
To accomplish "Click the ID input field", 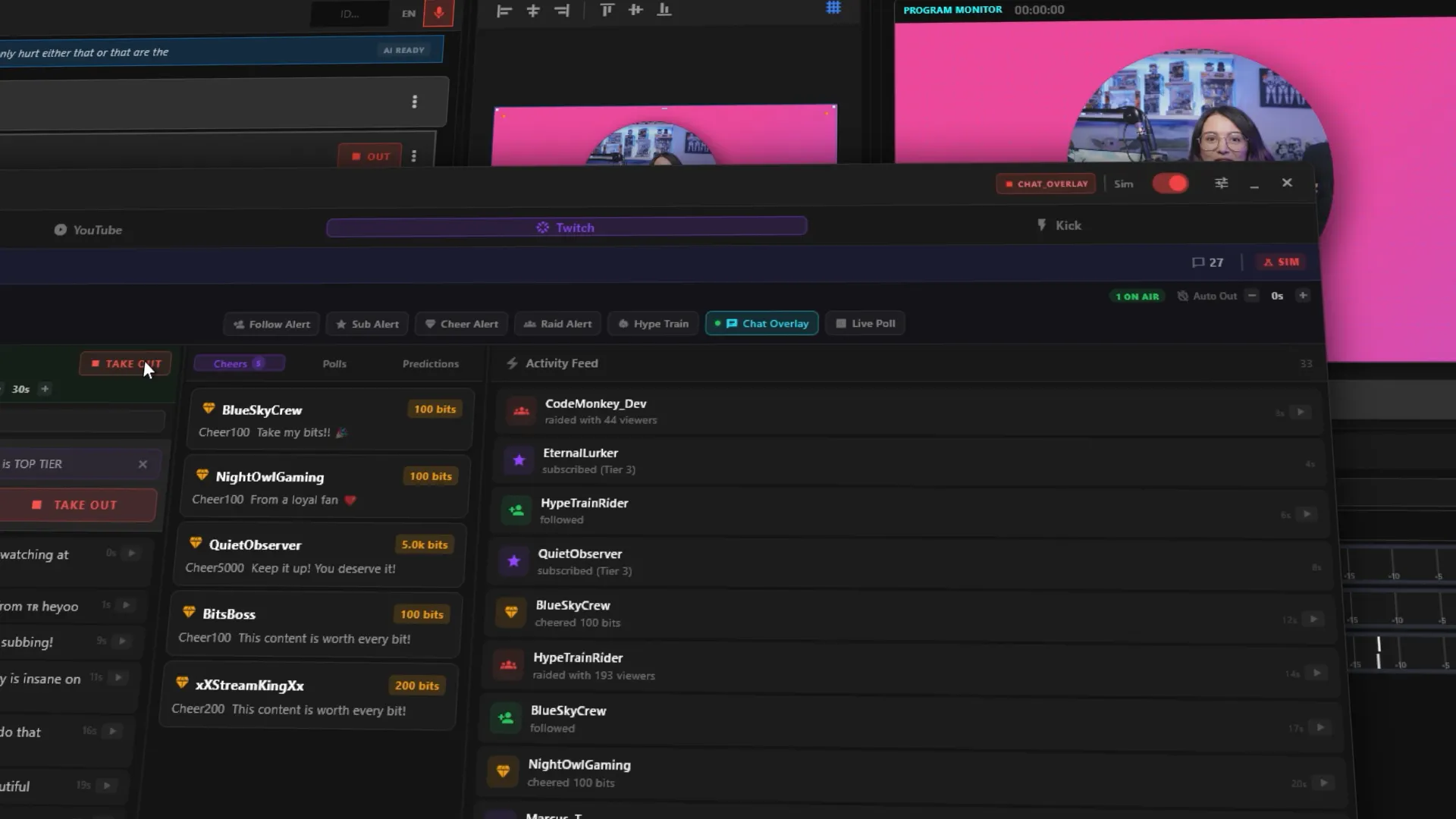I will [x=350, y=14].
